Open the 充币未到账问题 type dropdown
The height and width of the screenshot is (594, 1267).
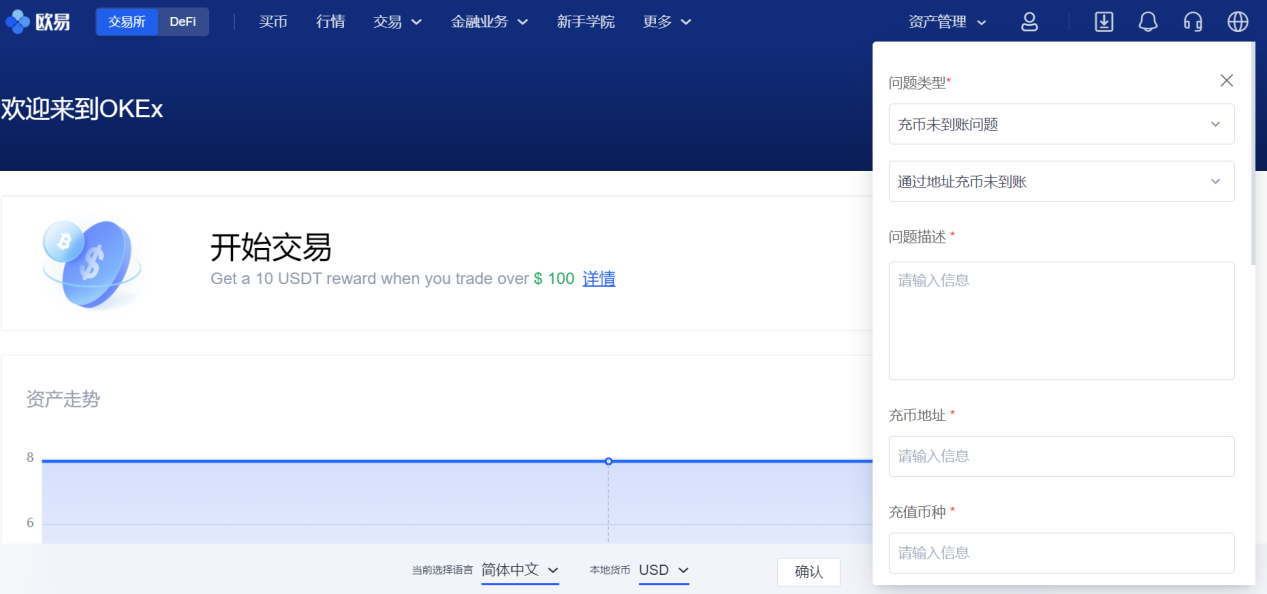1061,124
